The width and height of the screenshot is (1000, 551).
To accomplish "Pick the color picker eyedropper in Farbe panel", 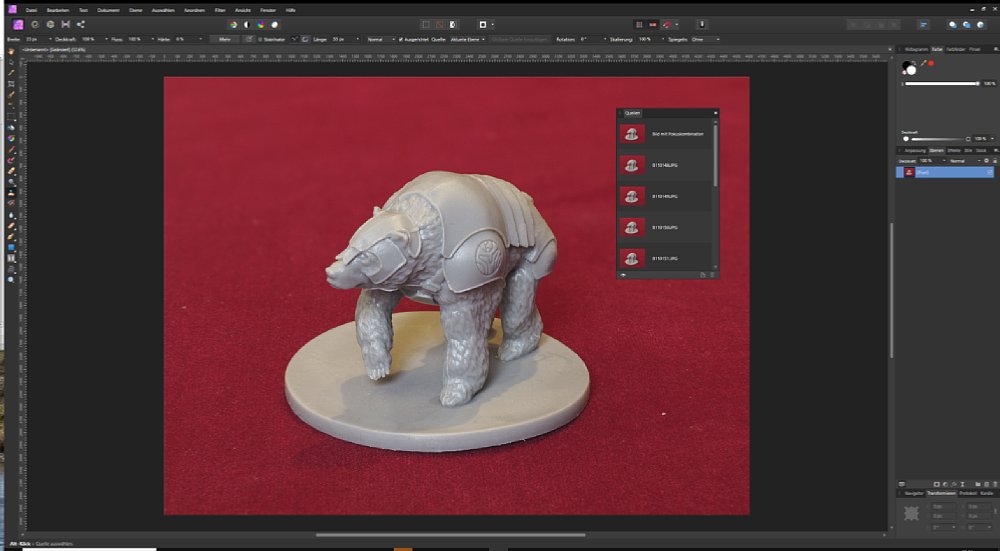I will (x=923, y=63).
